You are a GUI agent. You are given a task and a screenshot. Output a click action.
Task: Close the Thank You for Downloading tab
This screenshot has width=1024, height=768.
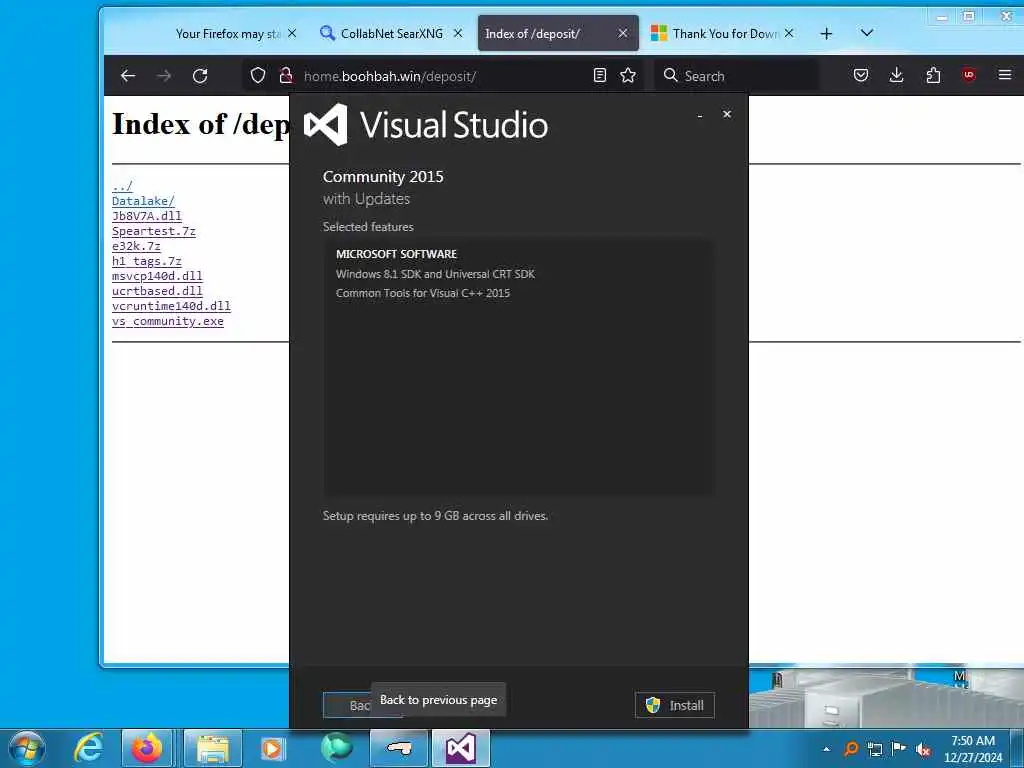click(789, 33)
